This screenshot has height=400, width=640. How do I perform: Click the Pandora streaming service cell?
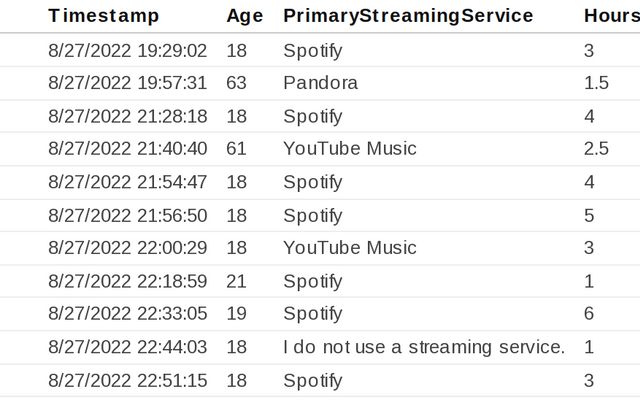click(320, 83)
